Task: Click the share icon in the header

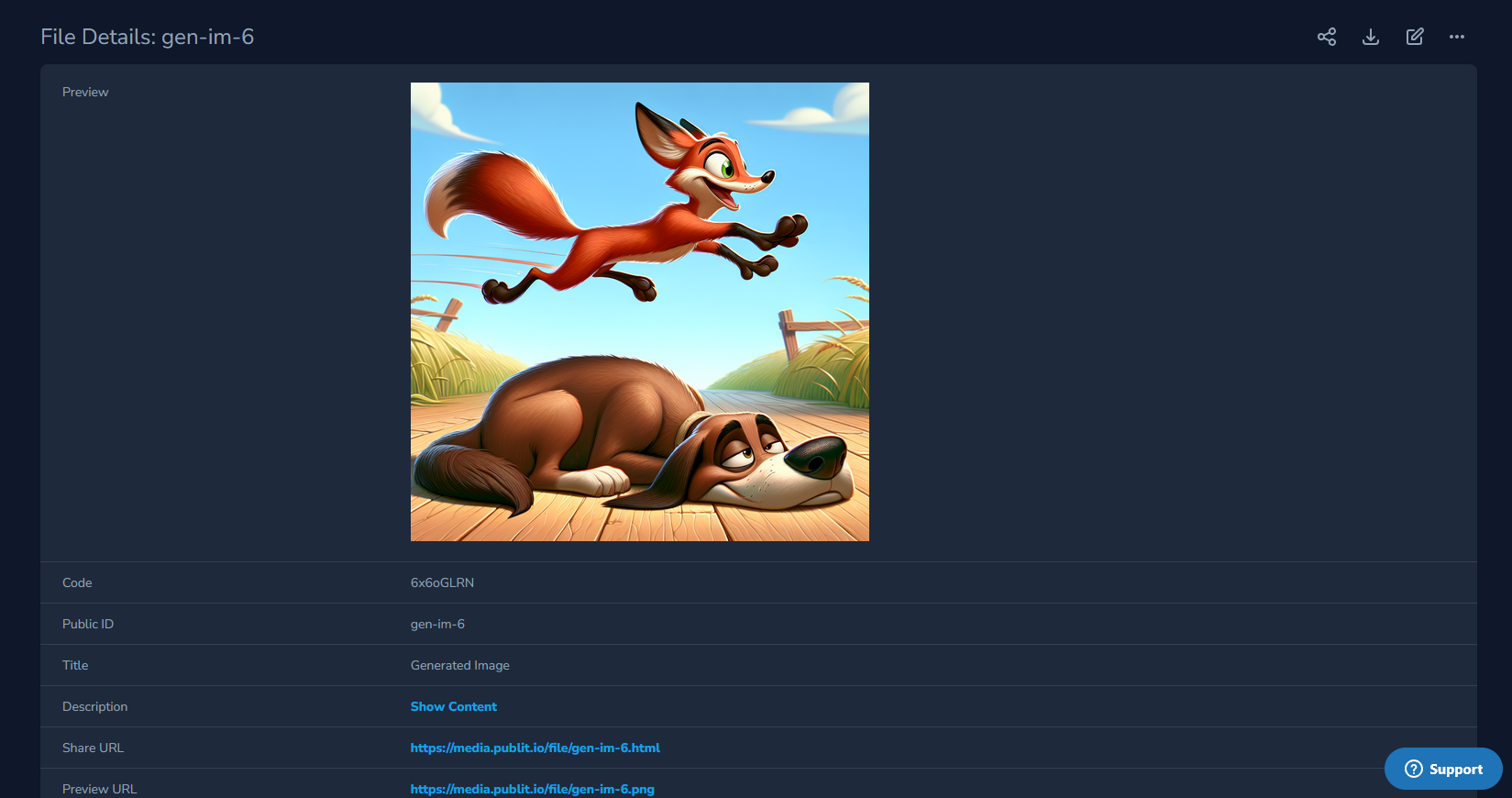Action: coord(1326,37)
